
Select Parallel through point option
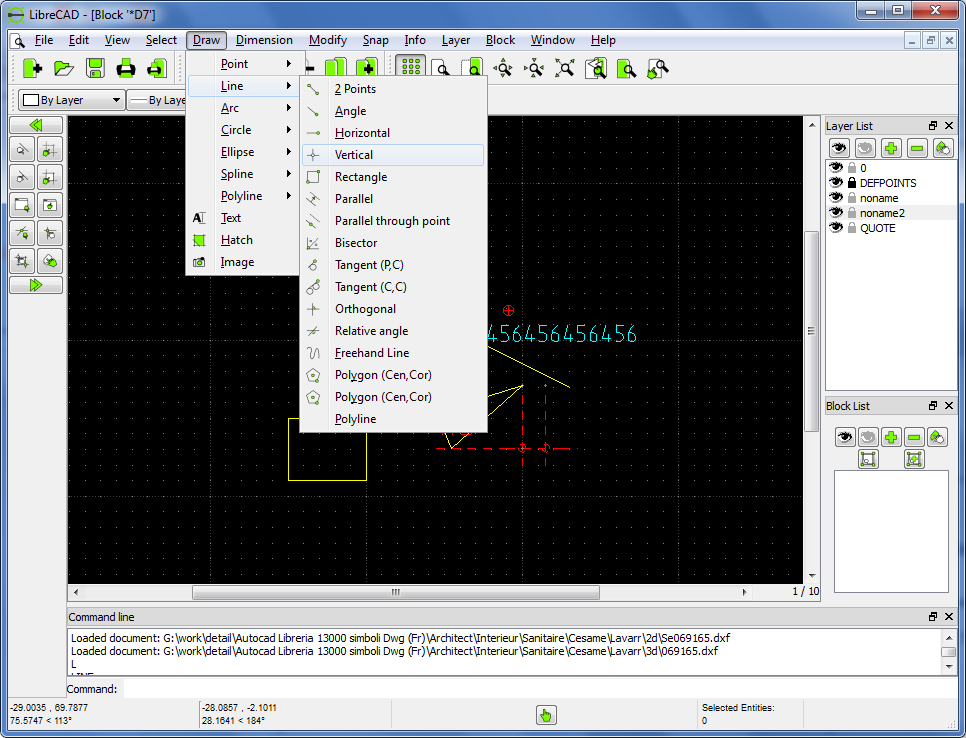point(393,221)
